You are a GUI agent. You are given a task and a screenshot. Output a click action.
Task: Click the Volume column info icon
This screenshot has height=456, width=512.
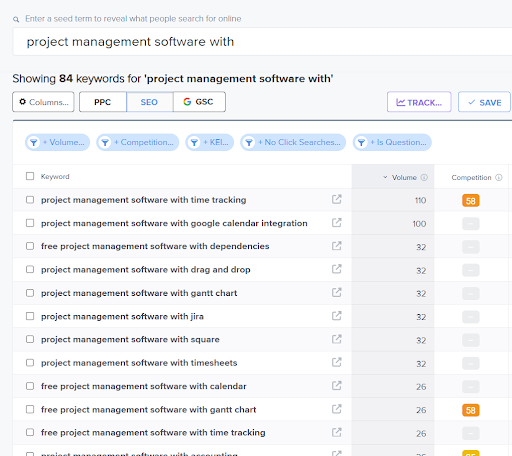click(424, 177)
